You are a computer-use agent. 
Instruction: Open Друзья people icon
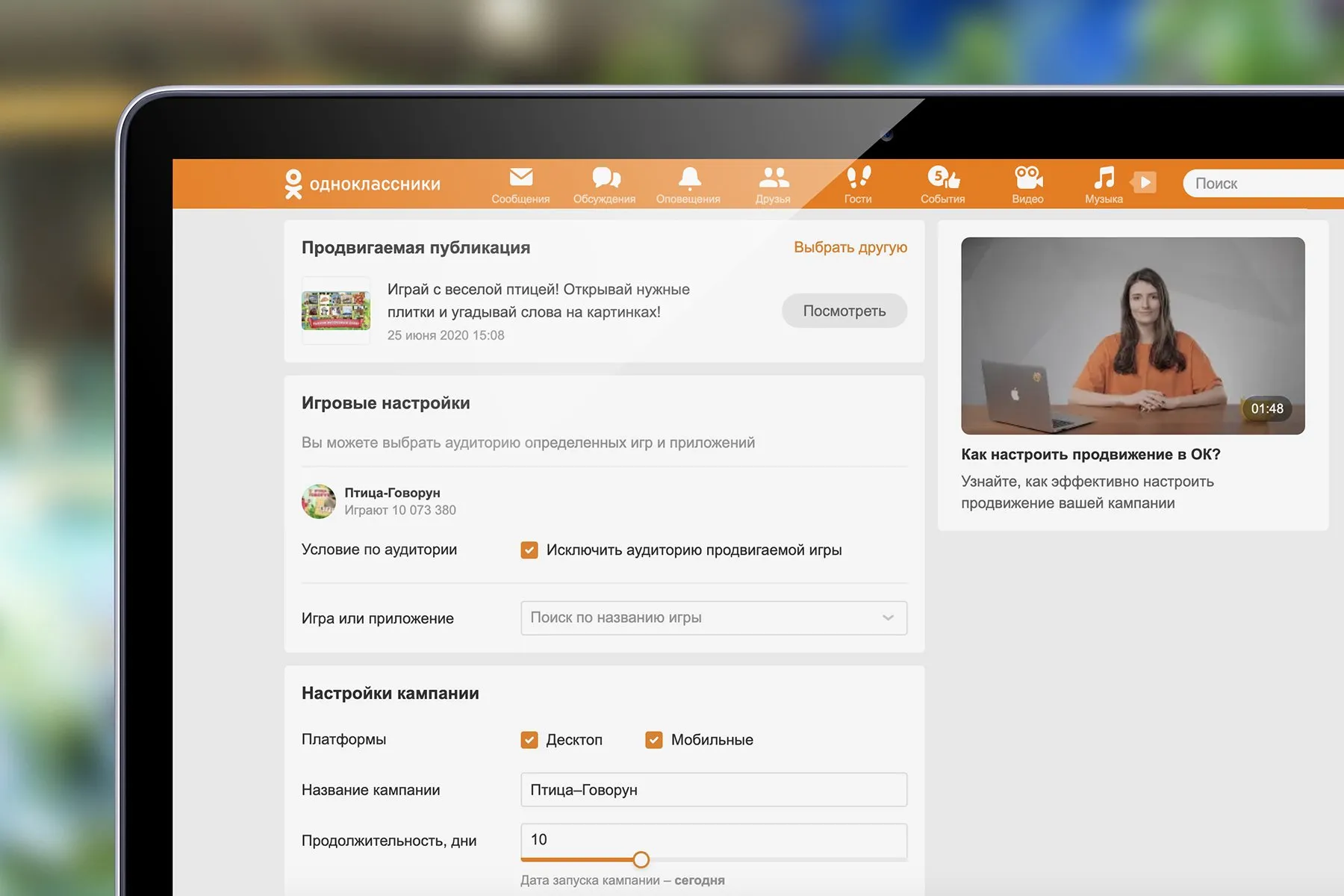coord(774,177)
